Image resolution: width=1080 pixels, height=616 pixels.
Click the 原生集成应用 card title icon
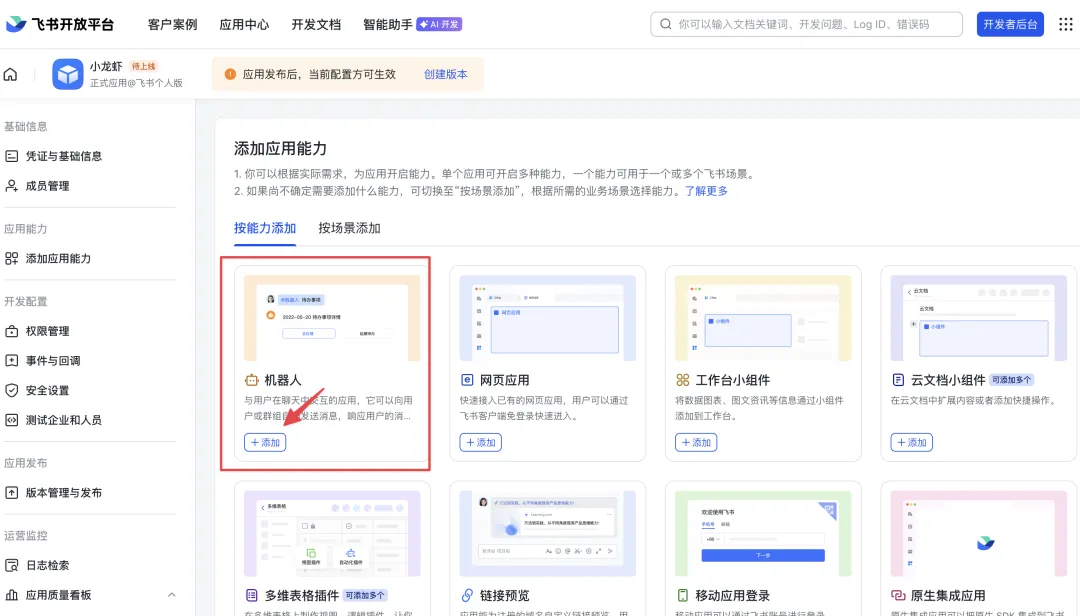click(x=898, y=595)
